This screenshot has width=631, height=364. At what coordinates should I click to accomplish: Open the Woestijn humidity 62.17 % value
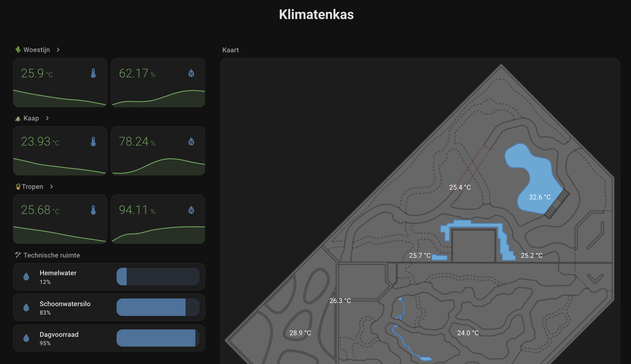point(137,73)
